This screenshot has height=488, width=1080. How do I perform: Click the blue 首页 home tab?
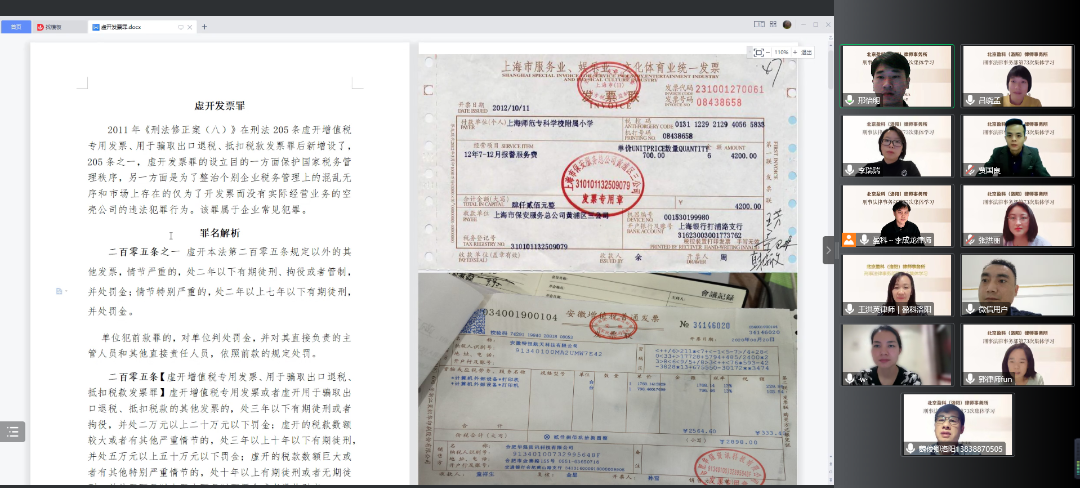[16, 27]
